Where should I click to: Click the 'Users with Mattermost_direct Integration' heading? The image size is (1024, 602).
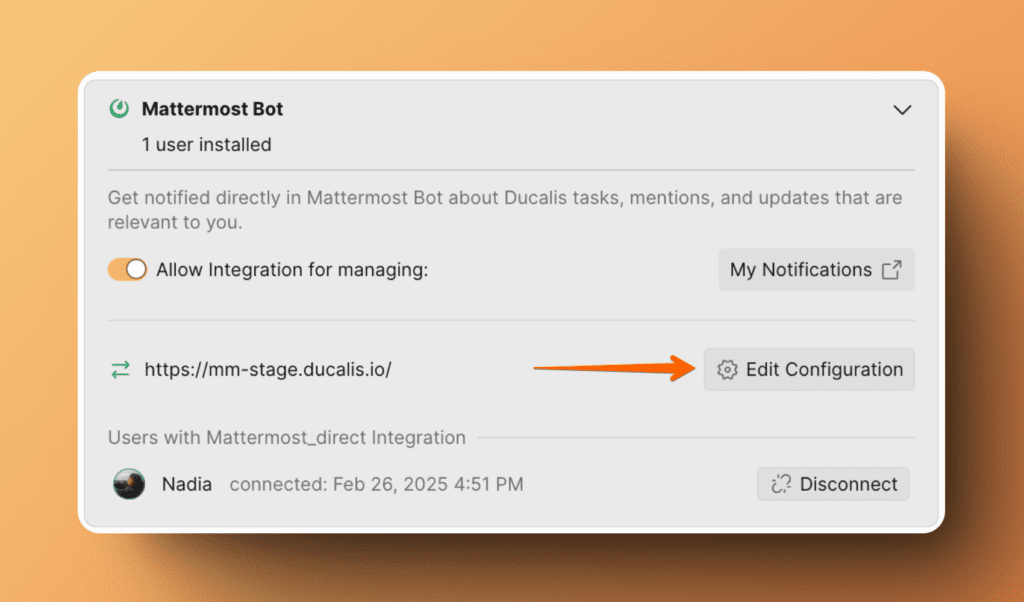click(x=287, y=438)
